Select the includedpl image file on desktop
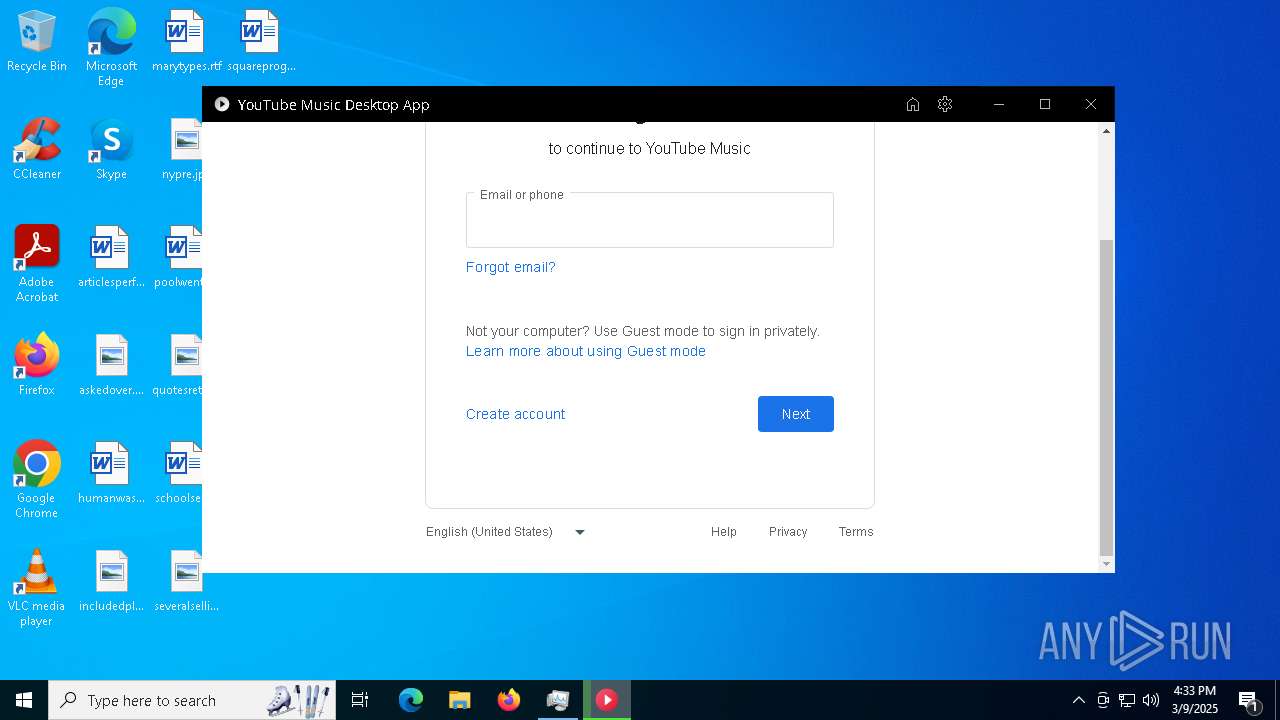1280x720 pixels. (x=111, y=582)
